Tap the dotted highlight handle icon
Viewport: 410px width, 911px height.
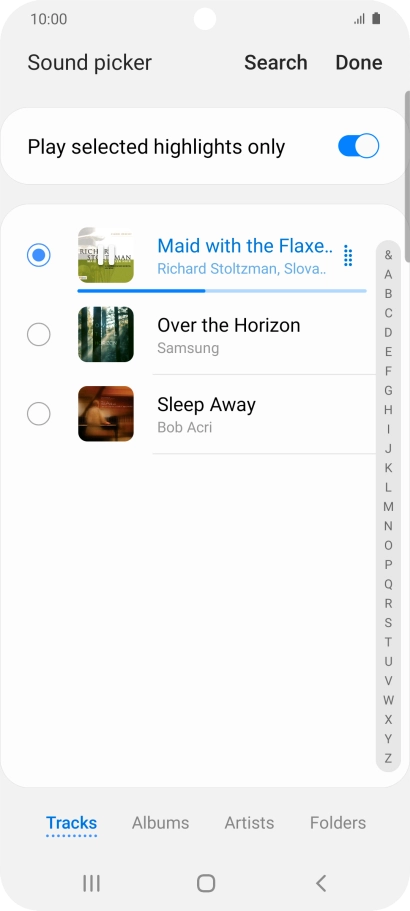[x=348, y=256]
